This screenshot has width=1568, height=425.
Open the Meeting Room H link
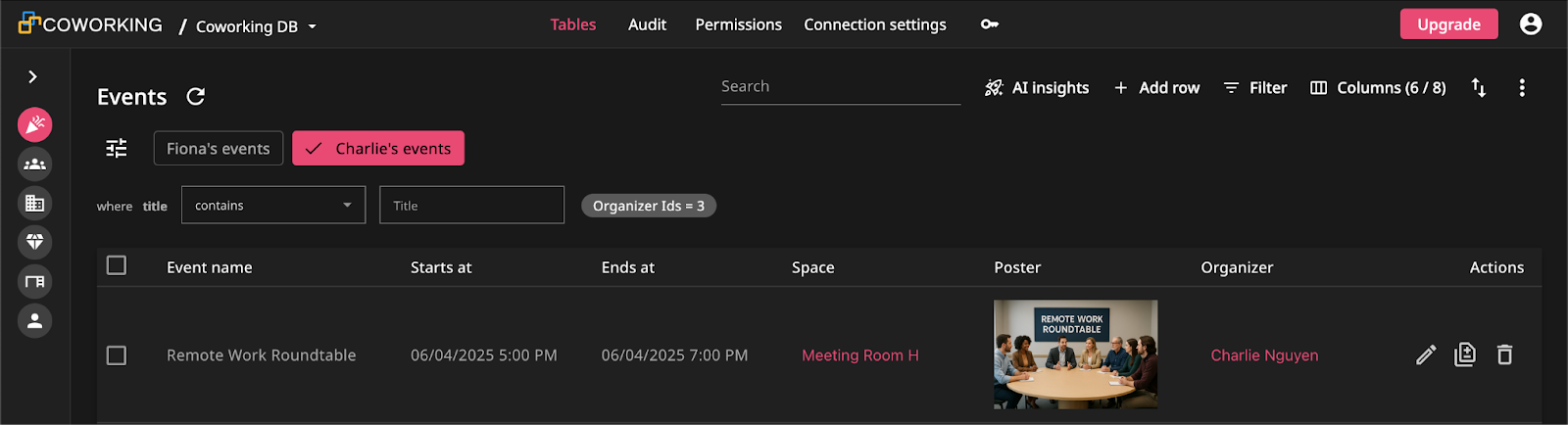[x=859, y=355]
